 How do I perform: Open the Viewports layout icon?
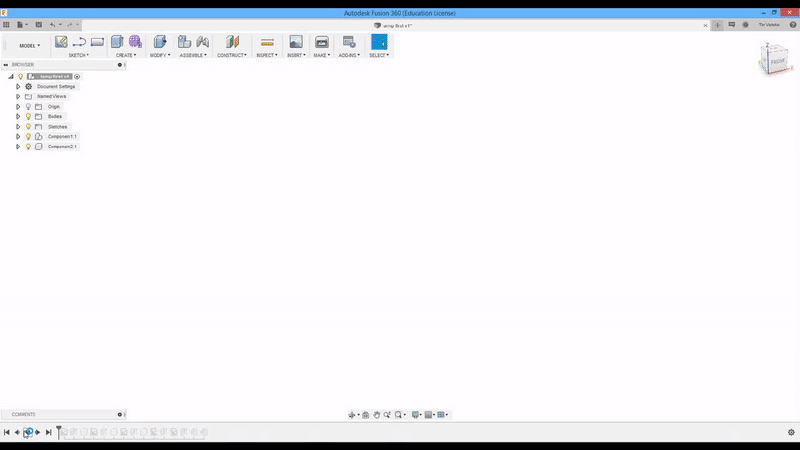pos(441,415)
